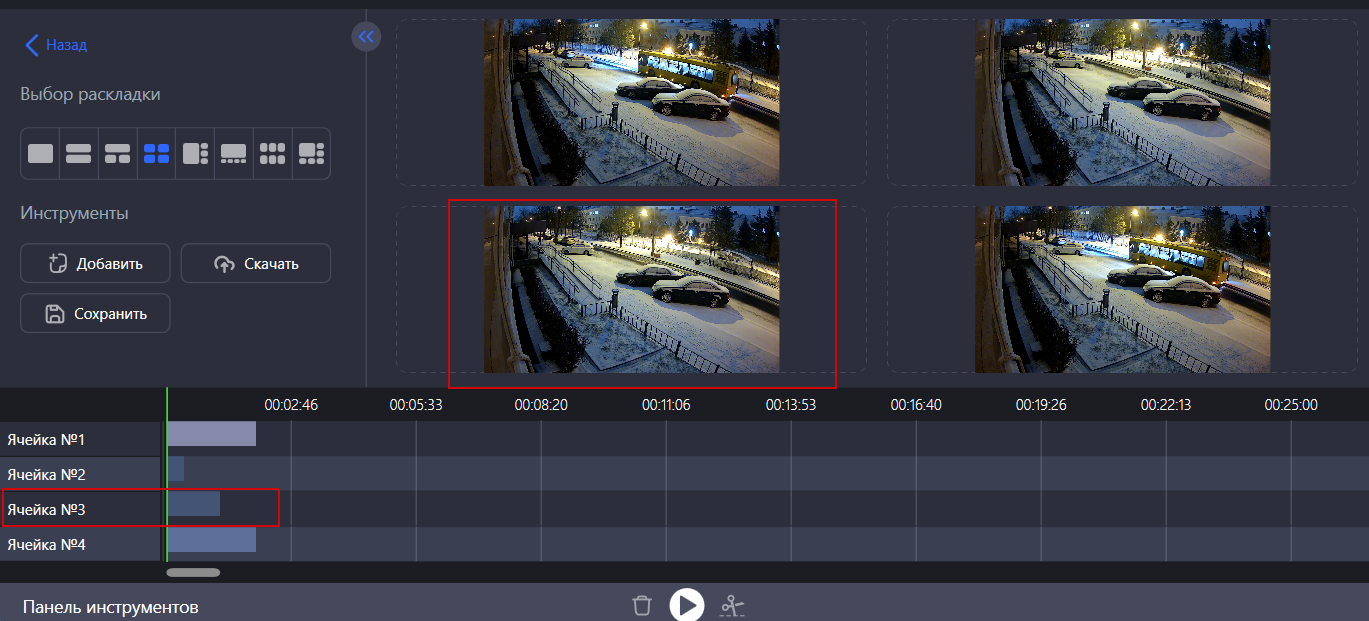Choose the 3x3 grid layout
The image size is (1369, 621).
click(x=271, y=153)
